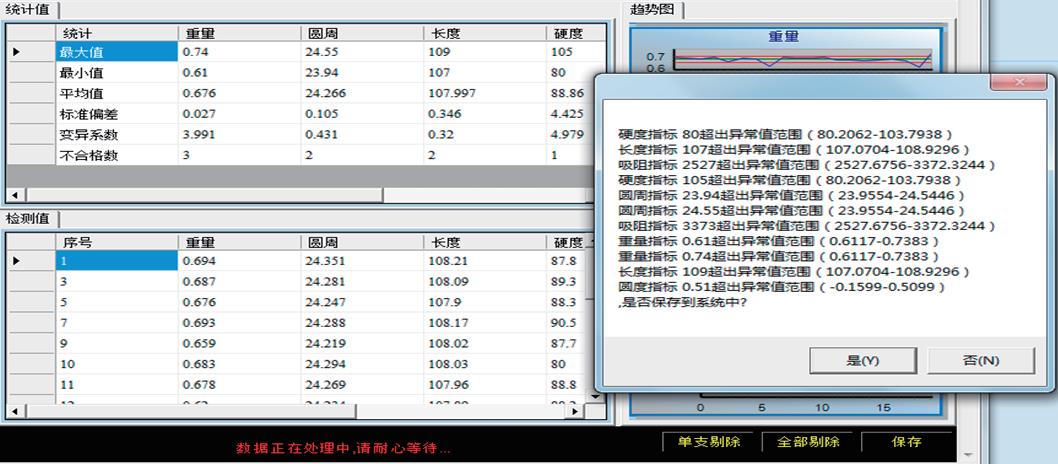The height and width of the screenshot is (464, 1058).
Task: Open the 趋势图 tab
Action: [x=652, y=10]
